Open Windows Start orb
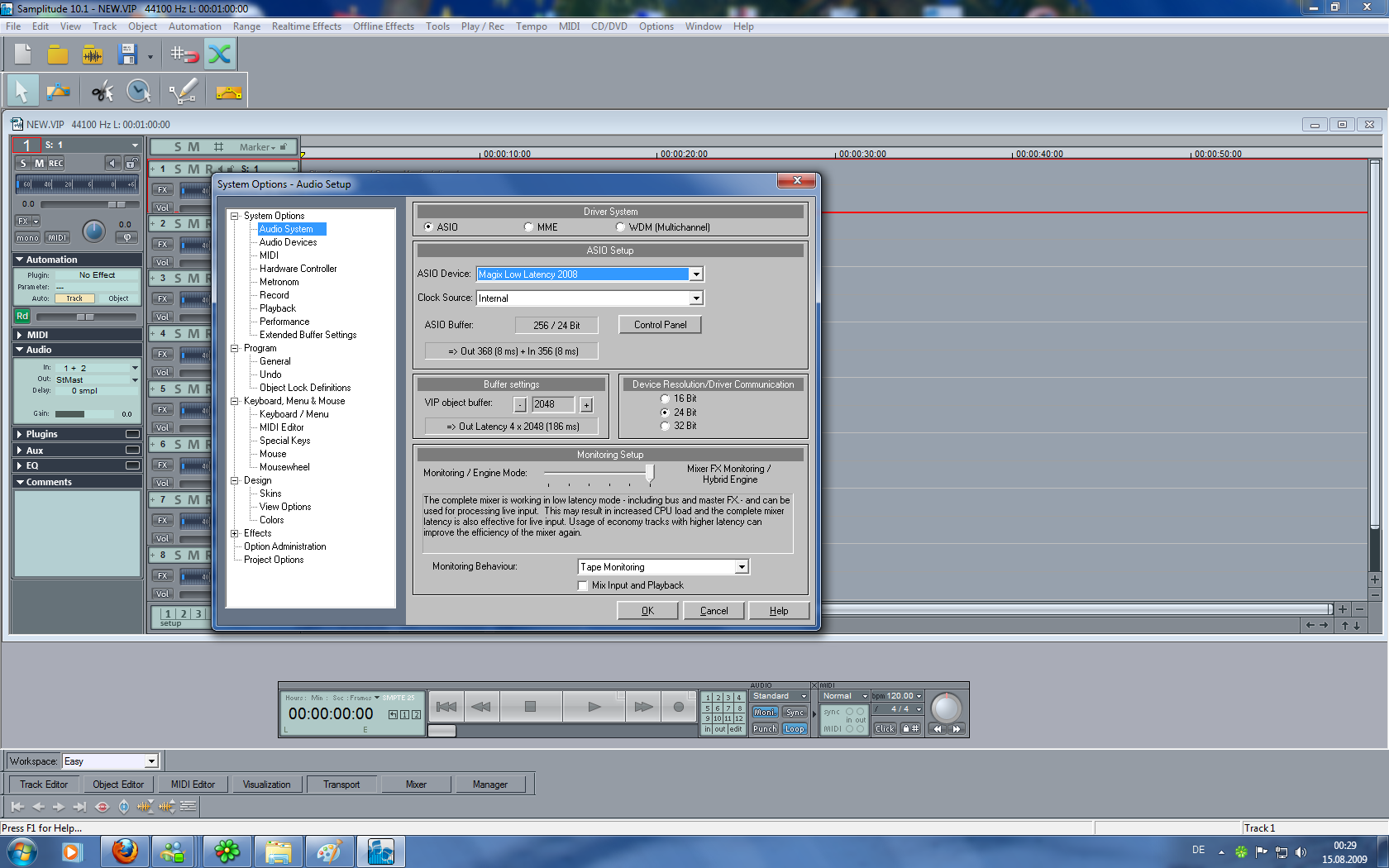Screen dimensions: 1389x868 point(22,851)
